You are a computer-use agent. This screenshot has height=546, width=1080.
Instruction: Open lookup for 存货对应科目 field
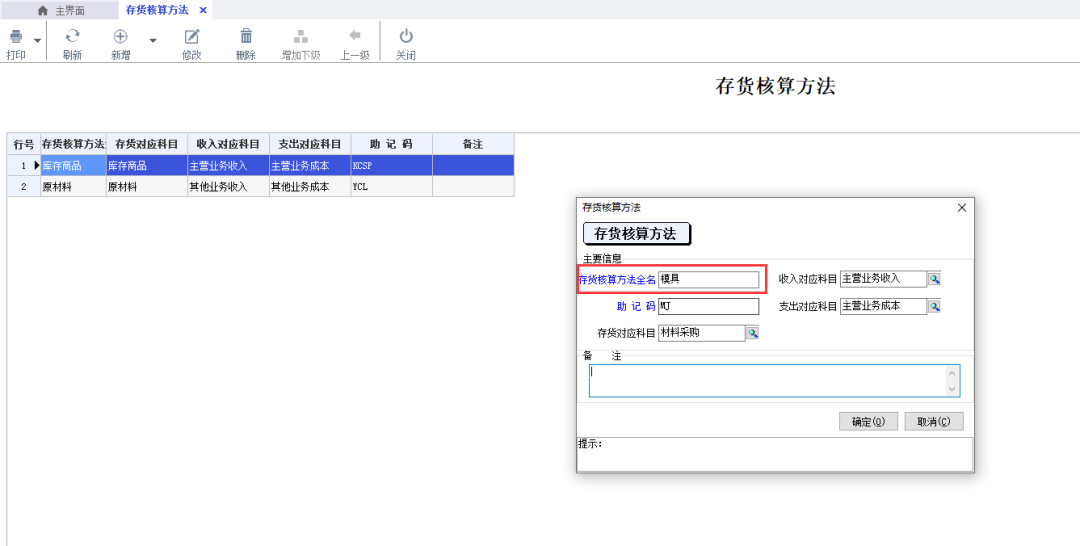pyautogui.click(x=752, y=333)
